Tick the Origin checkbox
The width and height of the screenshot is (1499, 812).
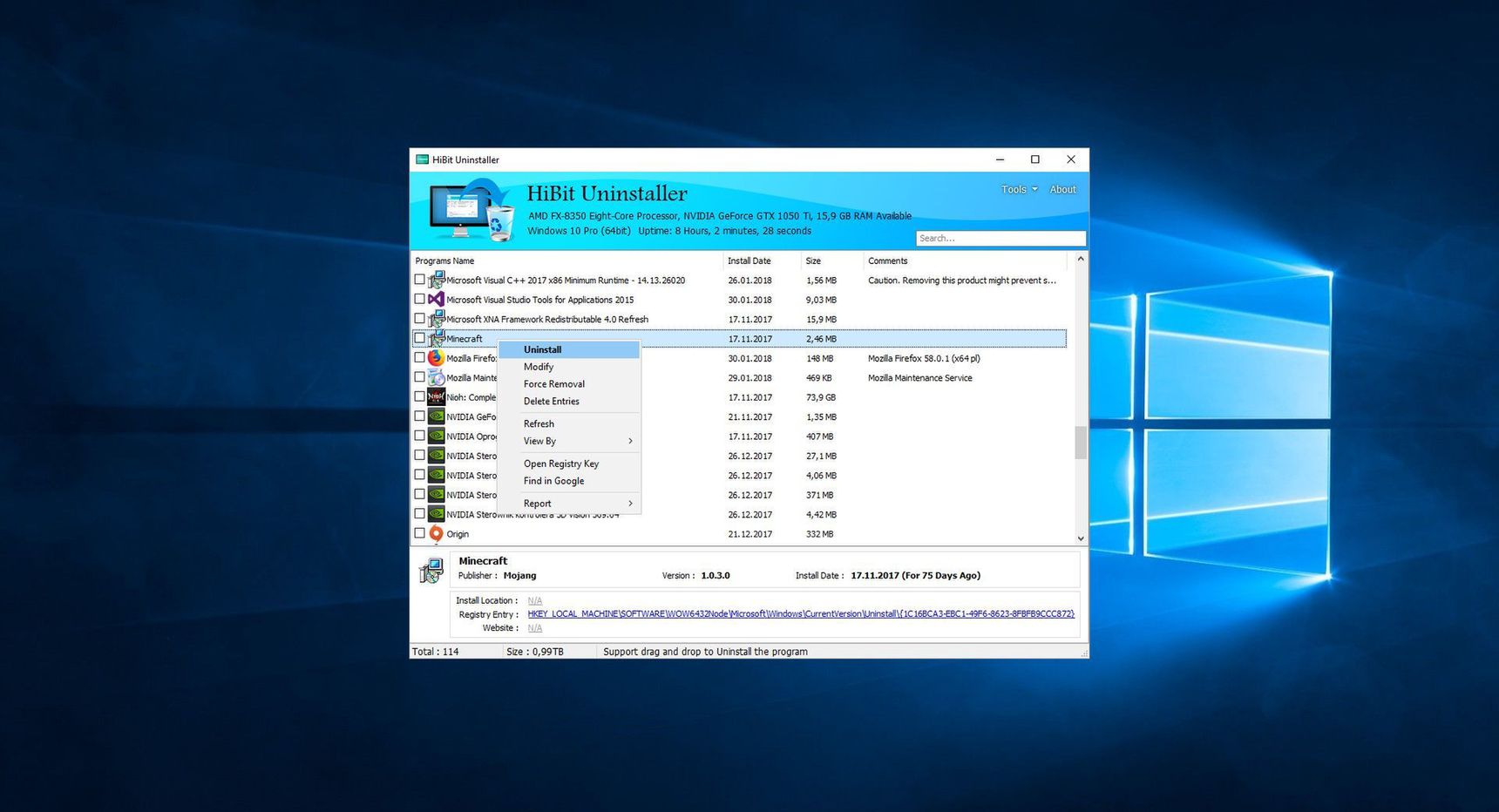pos(419,533)
